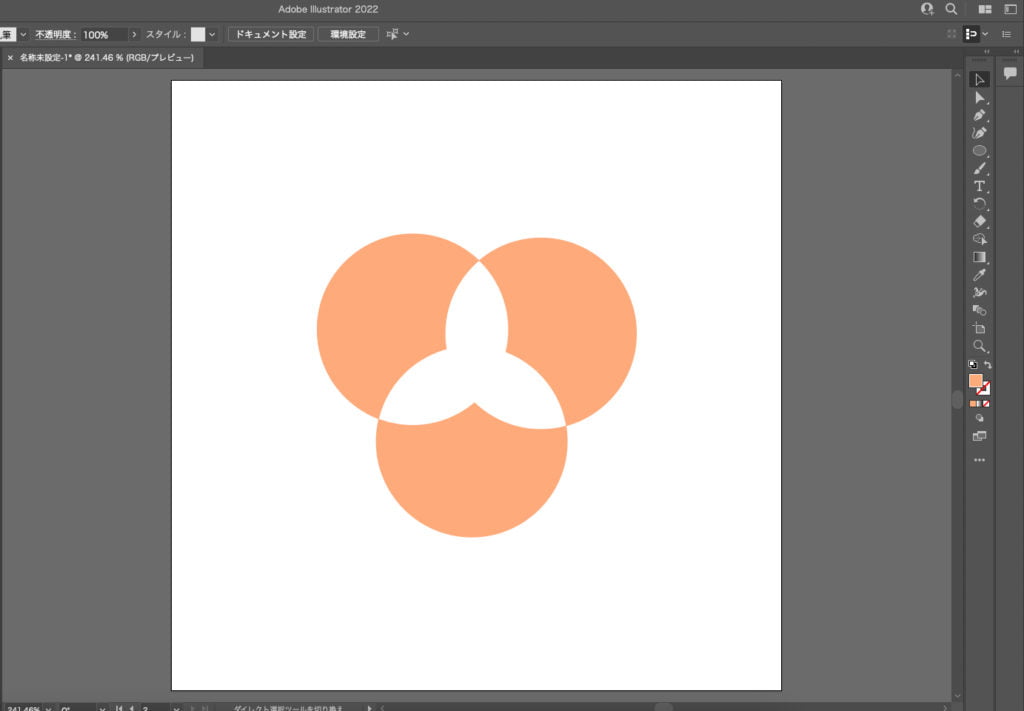Image resolution: width=1024 pixels, height=711 pixels.
Task: Open the スタイル dropdown arrow
Action: 212,34
